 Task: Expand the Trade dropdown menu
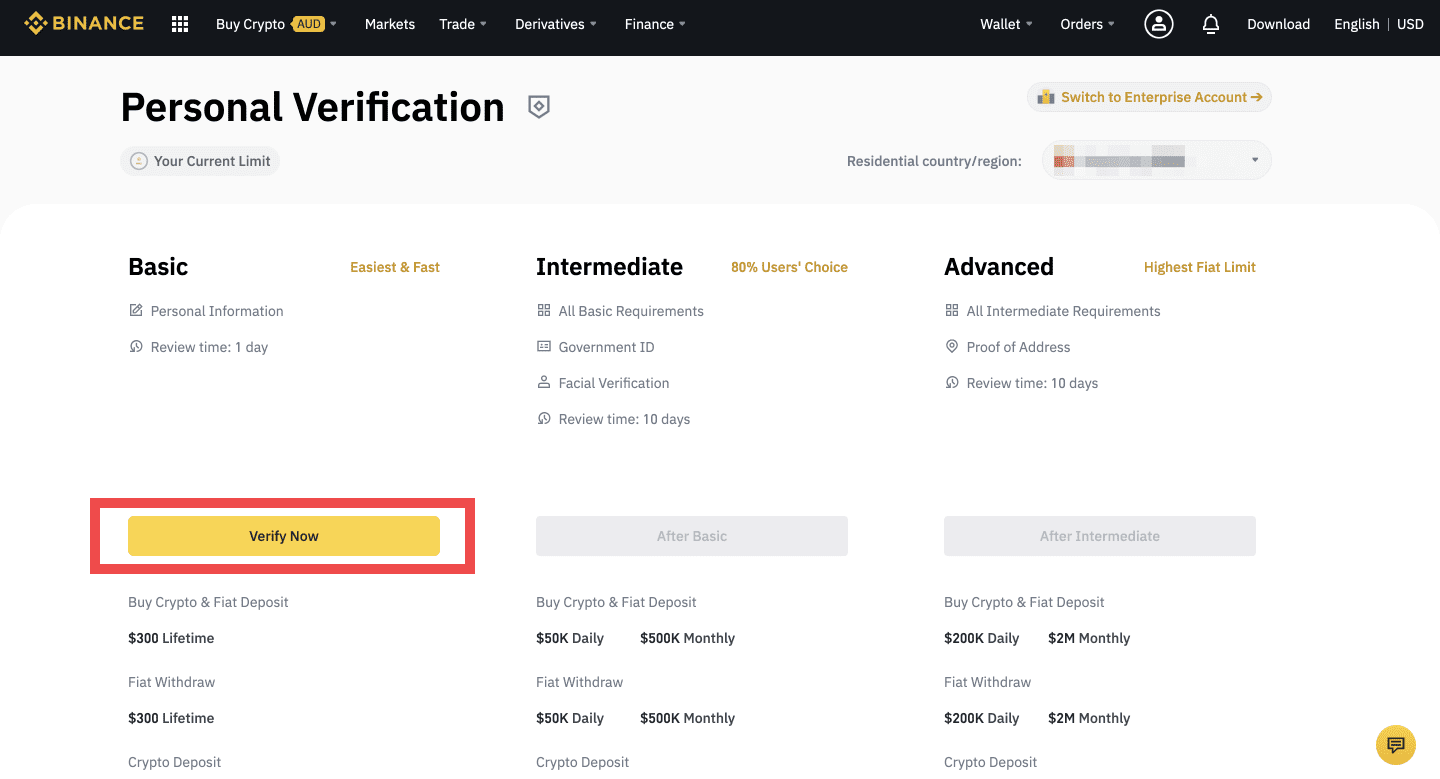[x=463, y=24]
